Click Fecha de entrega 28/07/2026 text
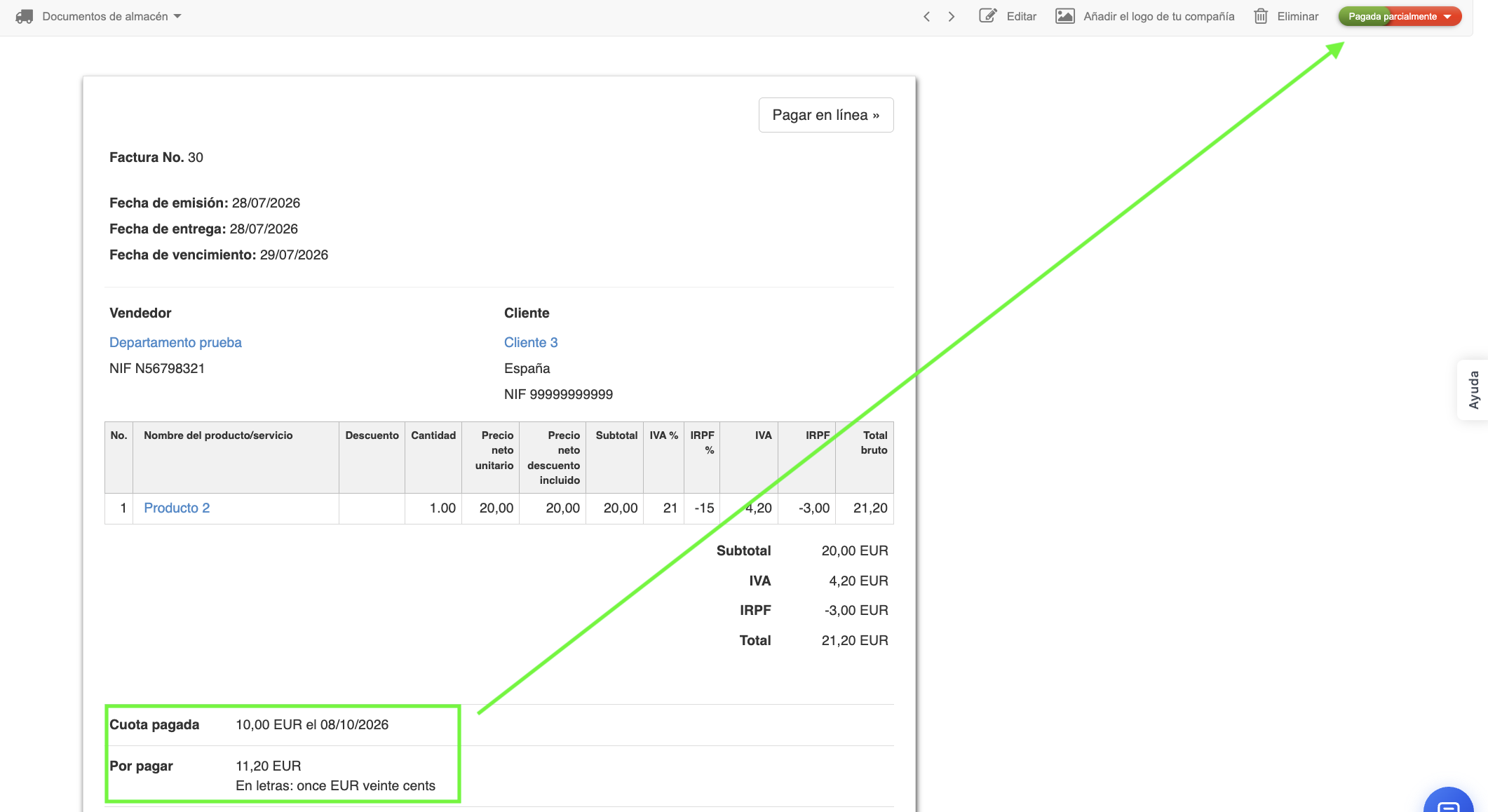 point(203,229)
